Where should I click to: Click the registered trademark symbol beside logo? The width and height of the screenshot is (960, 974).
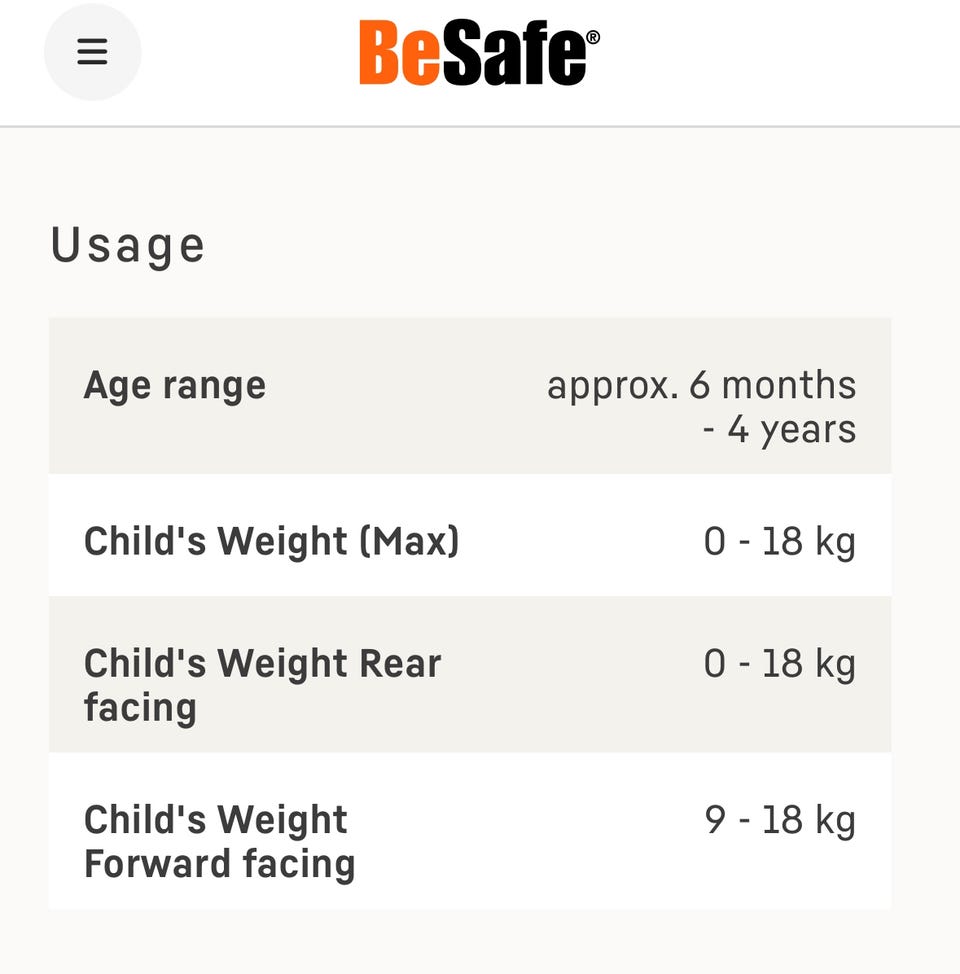[593, 37]
